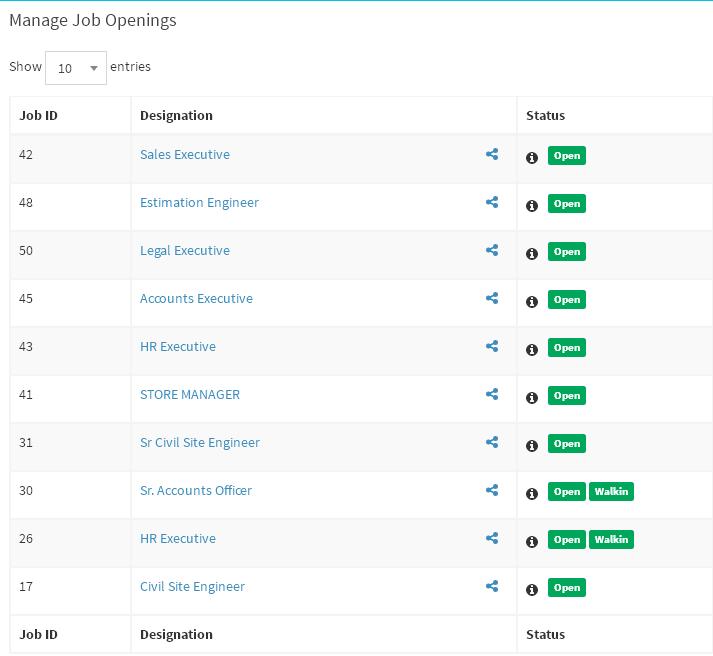Click info icon for Accounts Executive row
713x656 pixels.
point(532,302)
